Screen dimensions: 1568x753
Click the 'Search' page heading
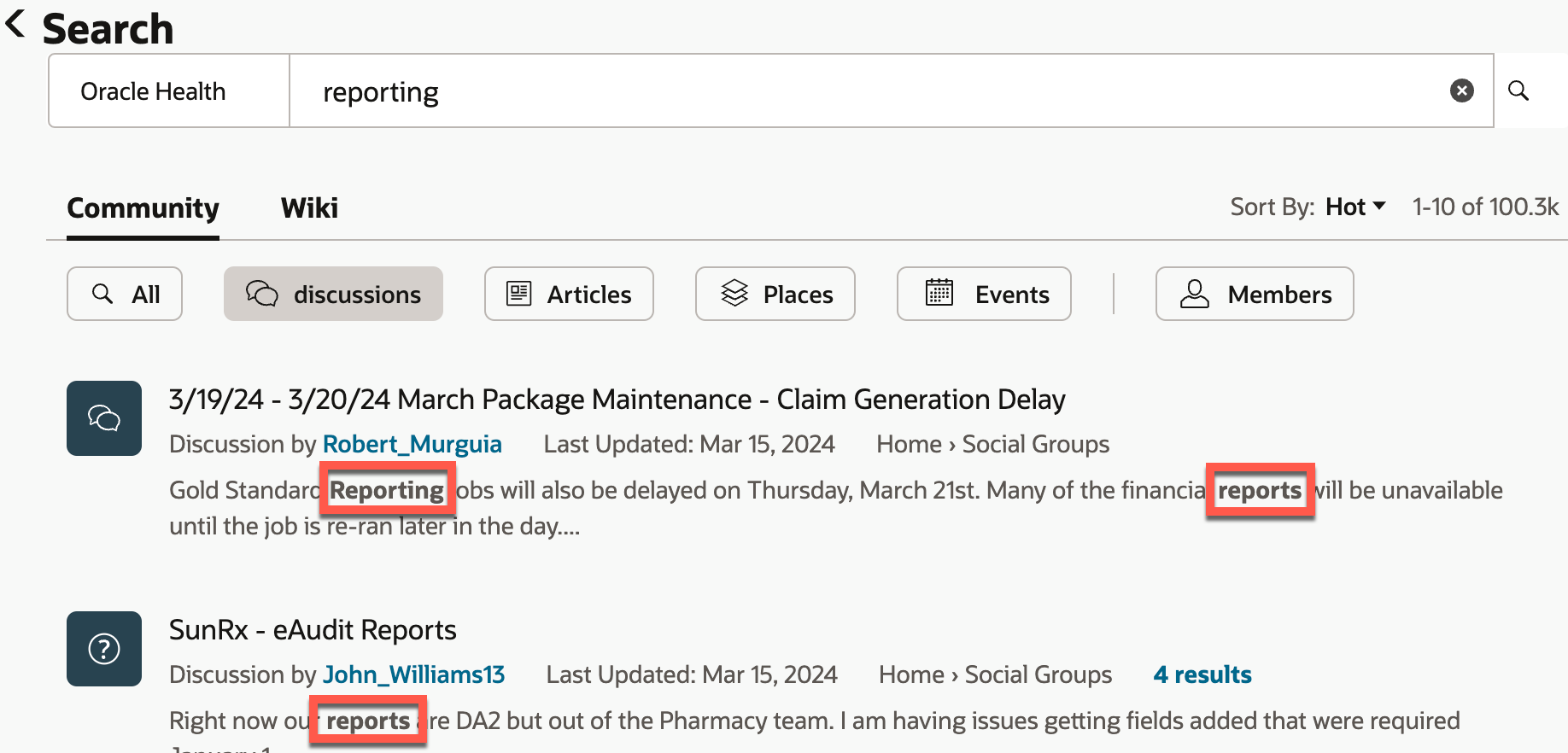click(x=108, y=28)
